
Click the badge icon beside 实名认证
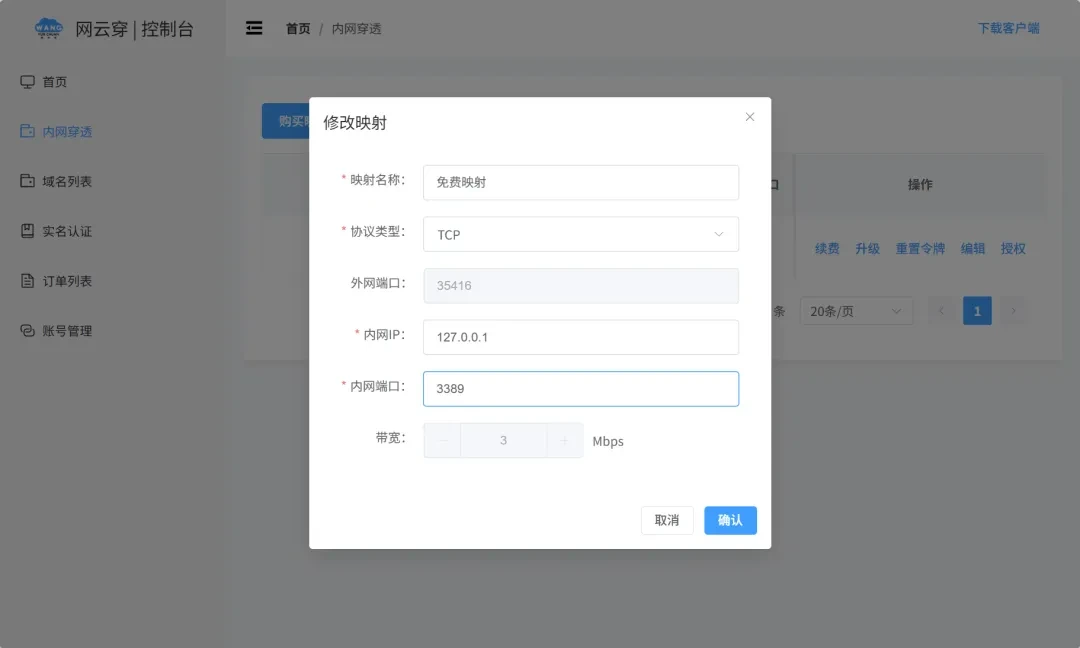click(28, 231)
